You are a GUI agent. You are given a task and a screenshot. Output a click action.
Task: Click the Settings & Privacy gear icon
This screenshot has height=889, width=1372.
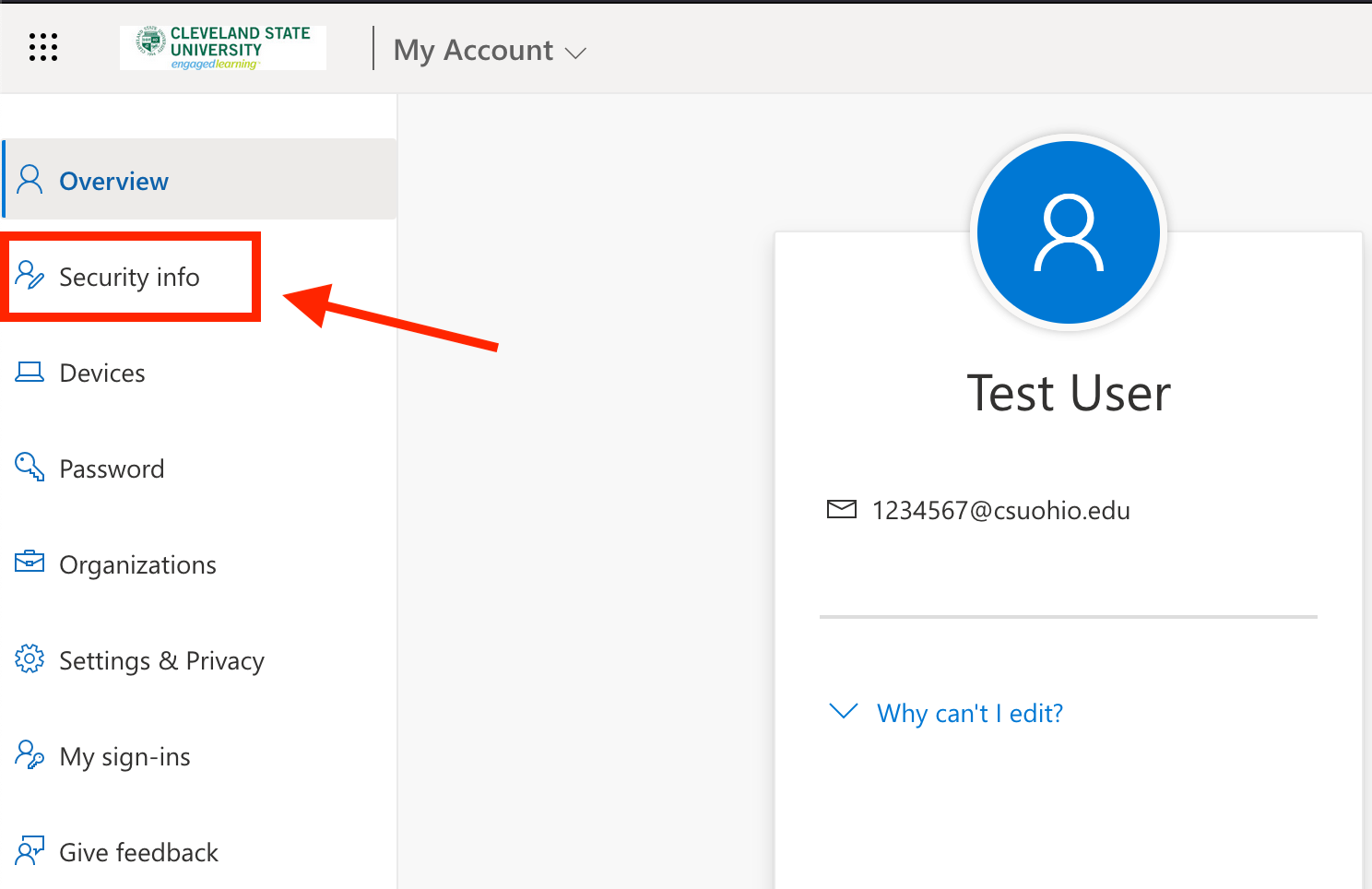click(29, 659)
